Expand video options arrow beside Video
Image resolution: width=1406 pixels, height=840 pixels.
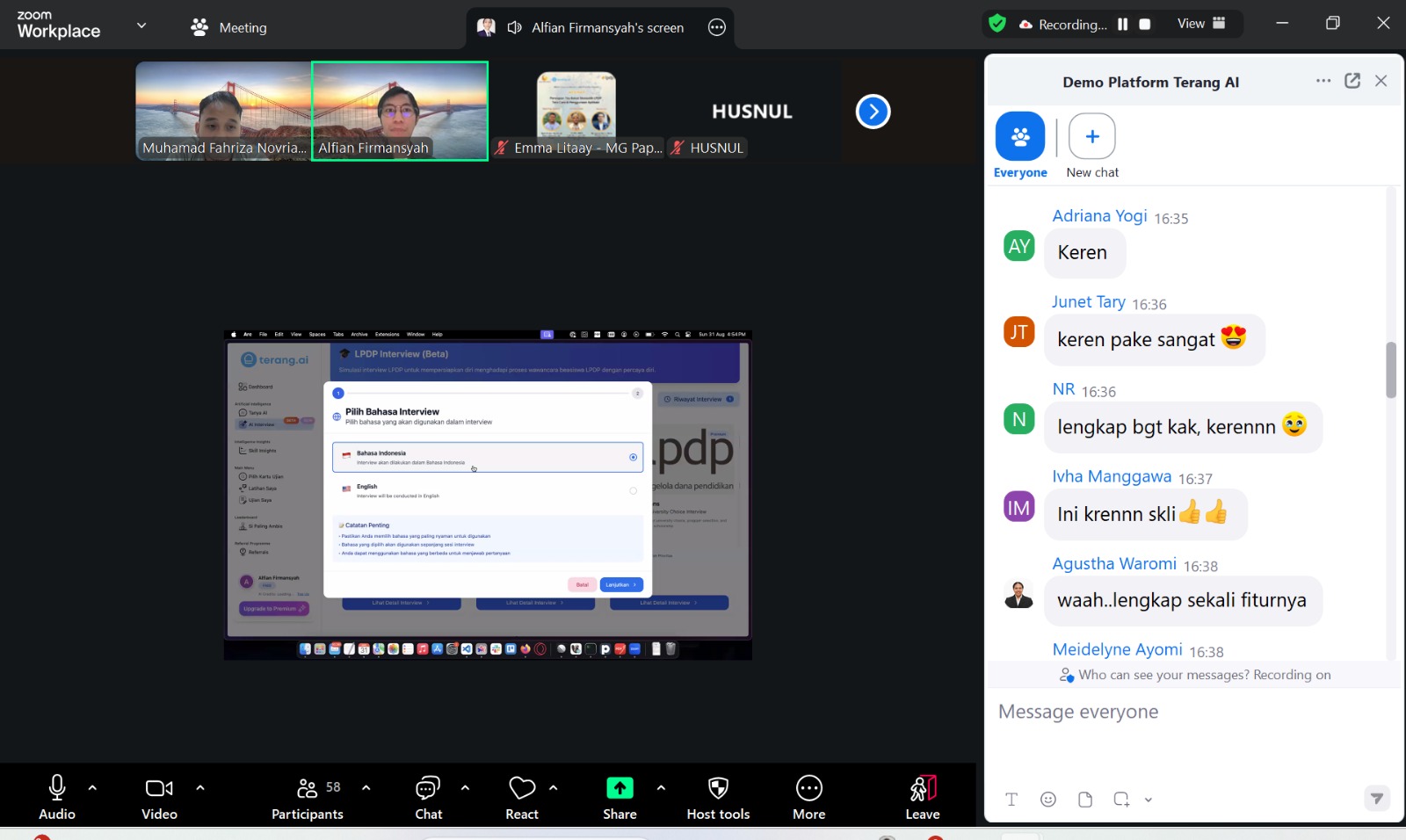pos(200,788)
